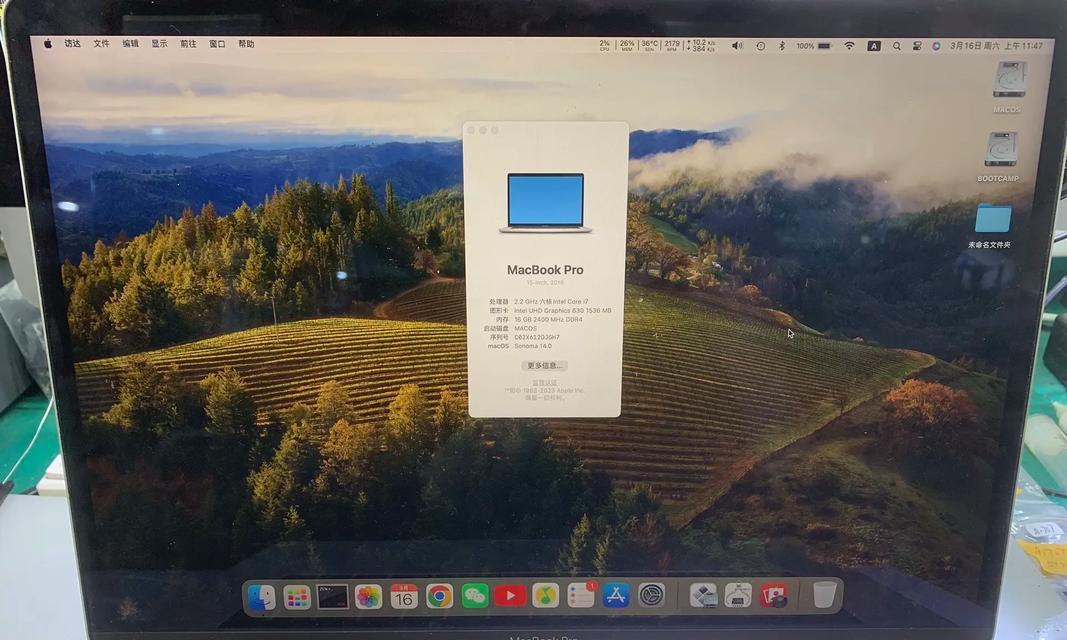Open the App Store from the Dock
The height and width of the screenshot is (640, 1067).
tap(617, 595)
